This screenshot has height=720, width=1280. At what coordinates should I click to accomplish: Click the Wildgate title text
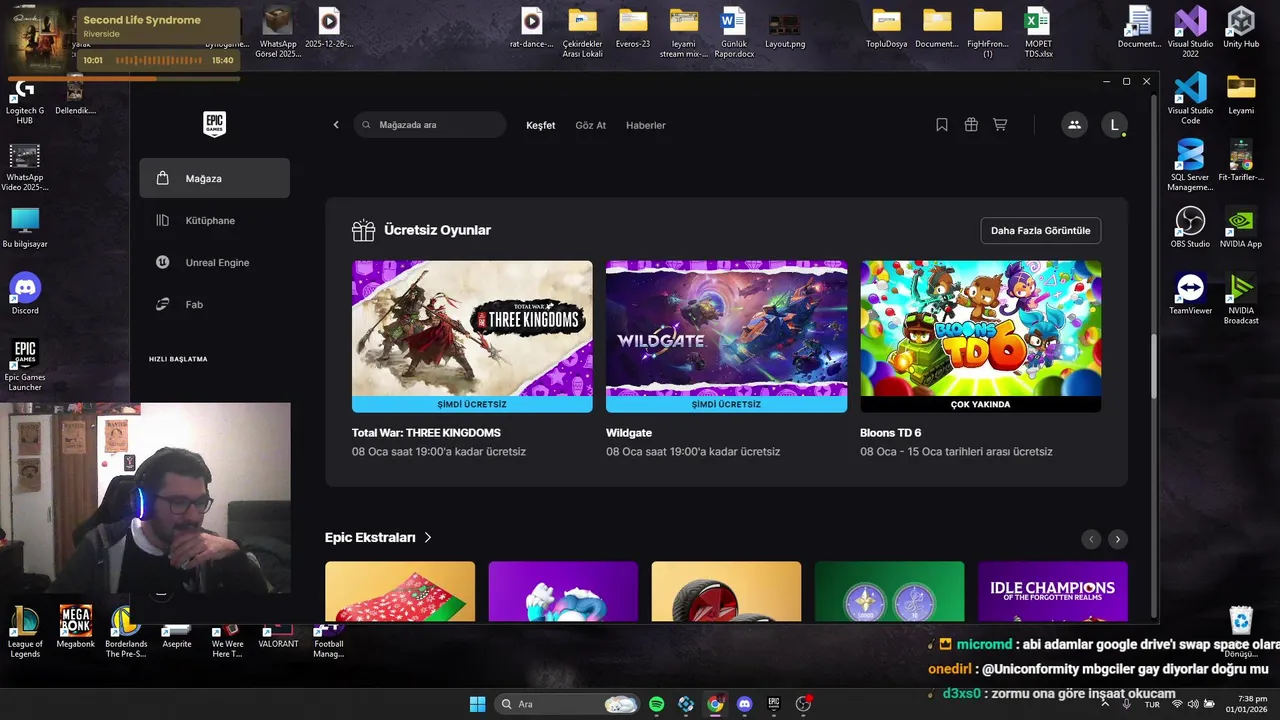pyautogui.click(x=629, y=433)
